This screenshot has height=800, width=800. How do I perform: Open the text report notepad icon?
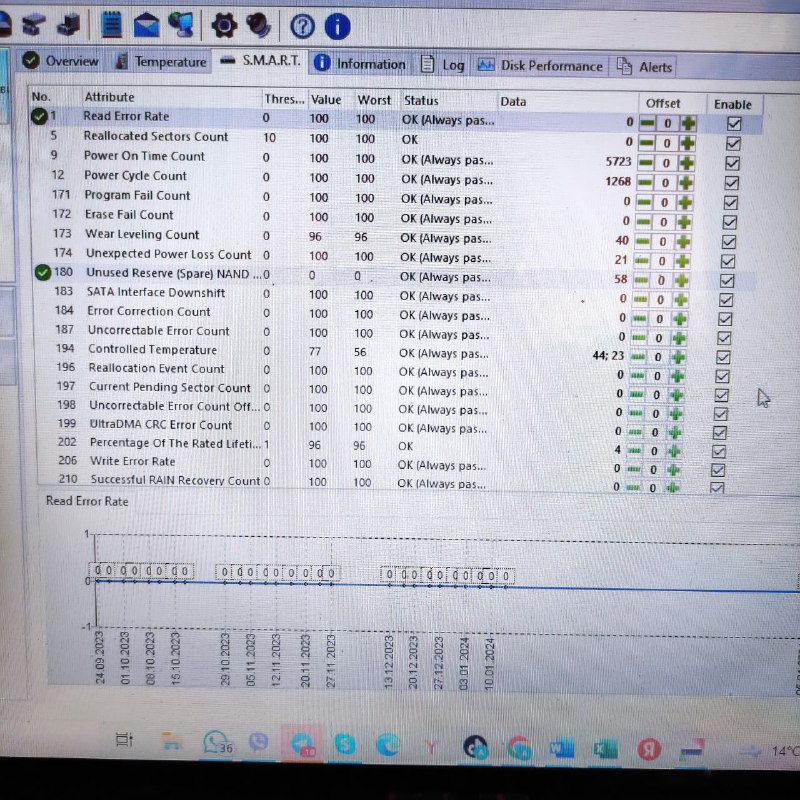[112, 24]
